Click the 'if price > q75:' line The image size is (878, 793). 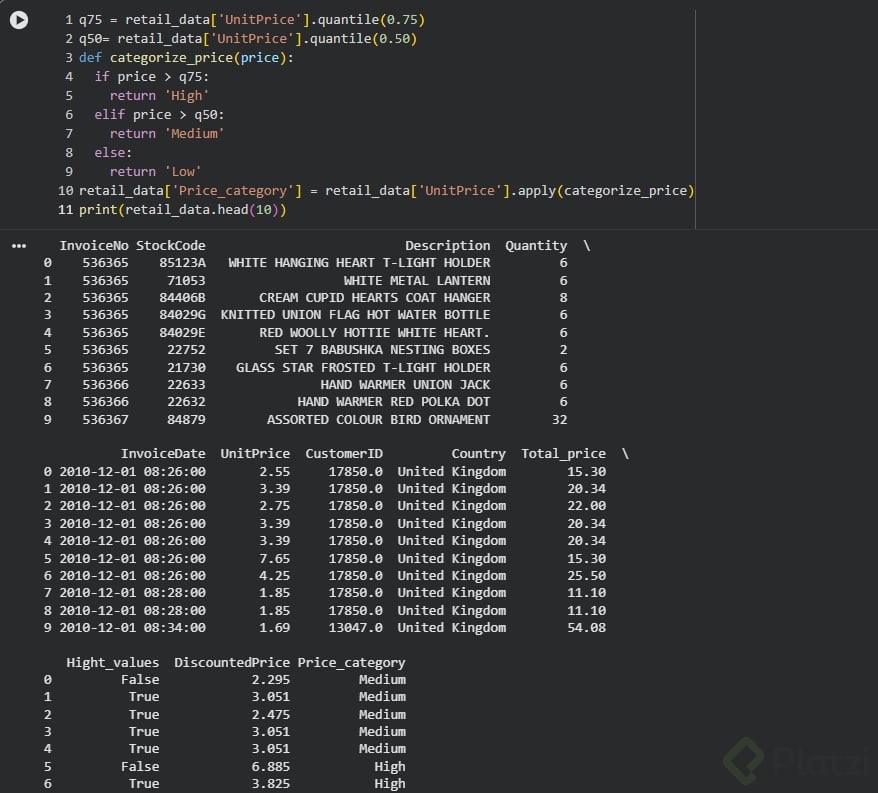(x=151, y=77)
